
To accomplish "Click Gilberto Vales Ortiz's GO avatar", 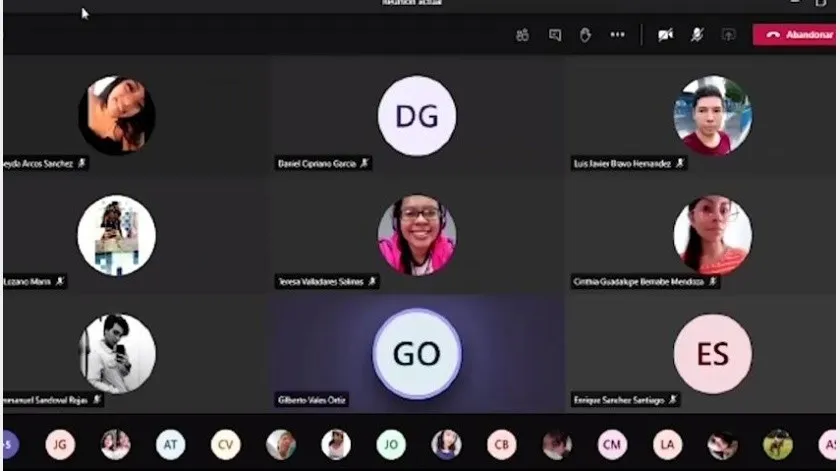I will [x=417, y=354].
